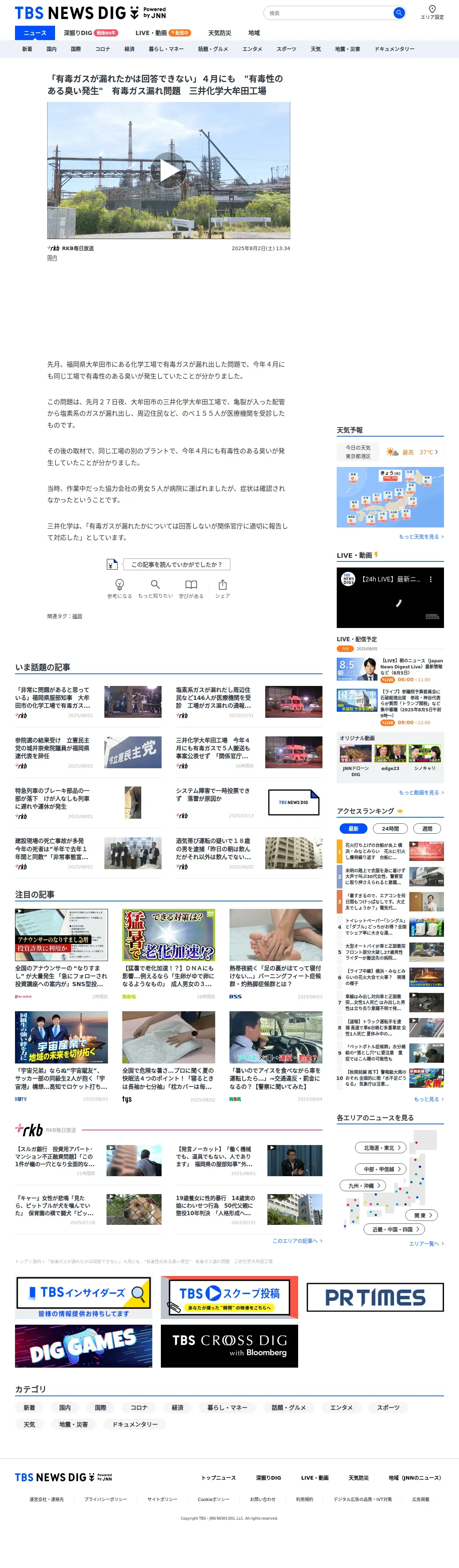The width and height of the screenshot is (459, 1568).
Task: Click the blue search magnifier button
Action: click(399, 13)
